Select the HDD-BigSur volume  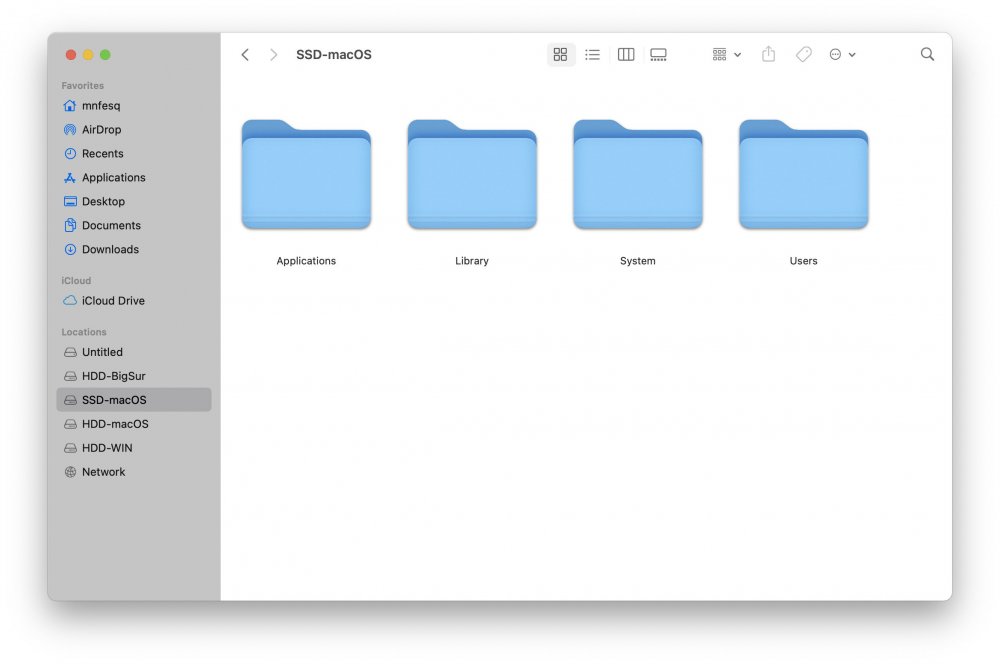tap(134, 376)
